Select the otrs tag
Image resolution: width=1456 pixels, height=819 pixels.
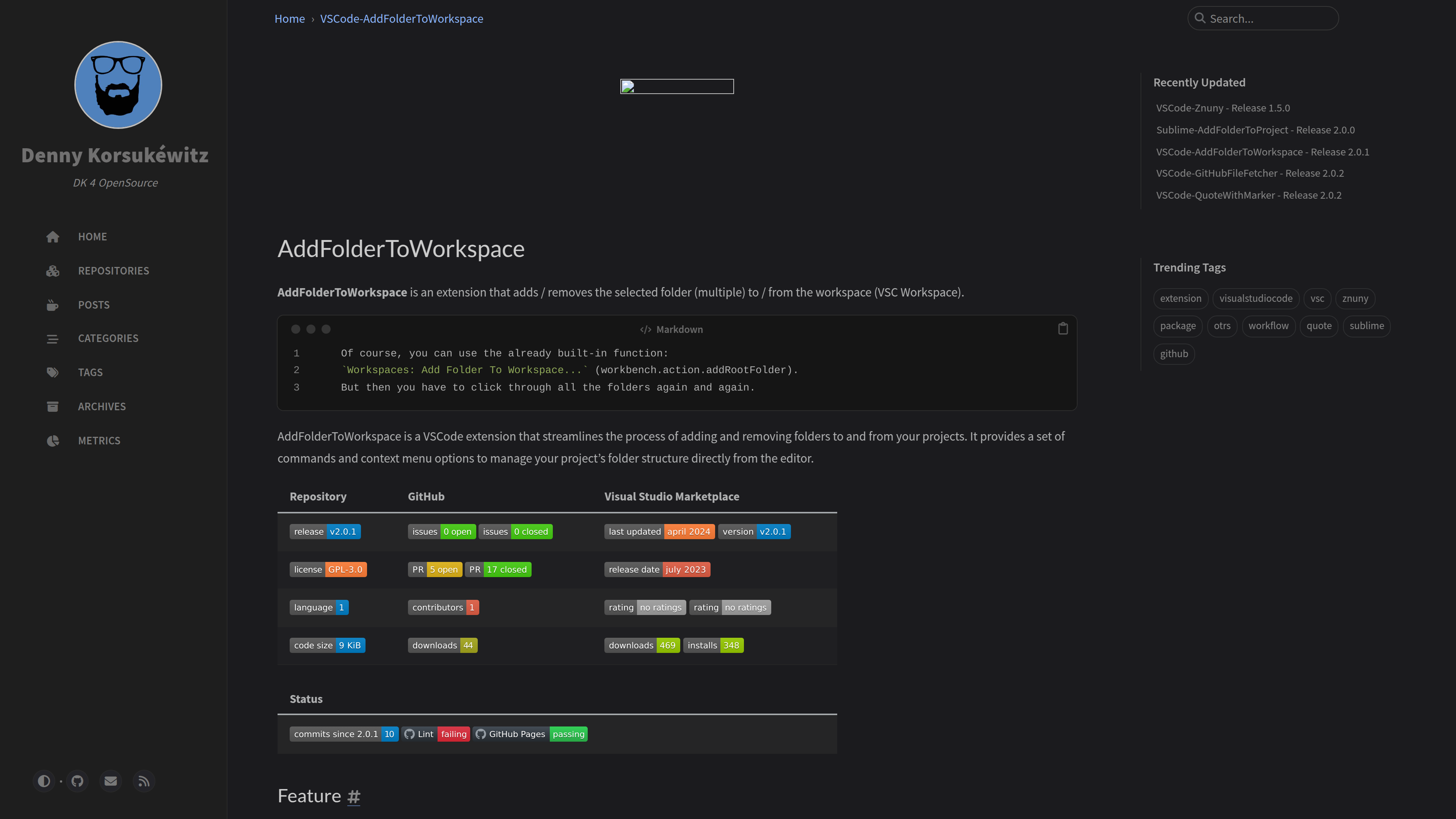point(1221,326)
